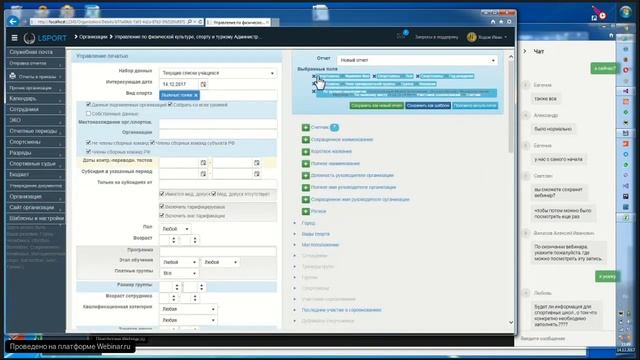This screenshot has height=360, width=640.
Task: Click Запросы в поддержку in header
Action: [x=436, y=37]
